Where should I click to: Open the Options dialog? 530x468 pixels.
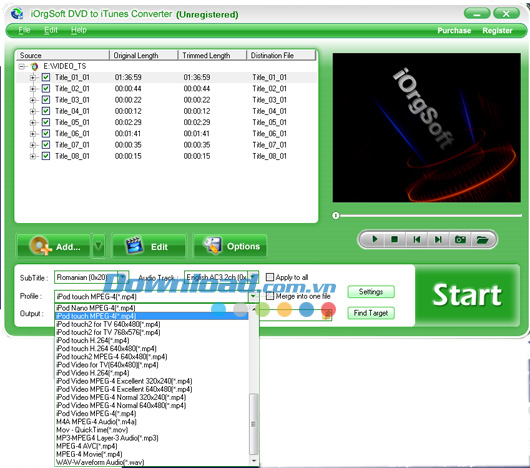(x=230, y=246)
